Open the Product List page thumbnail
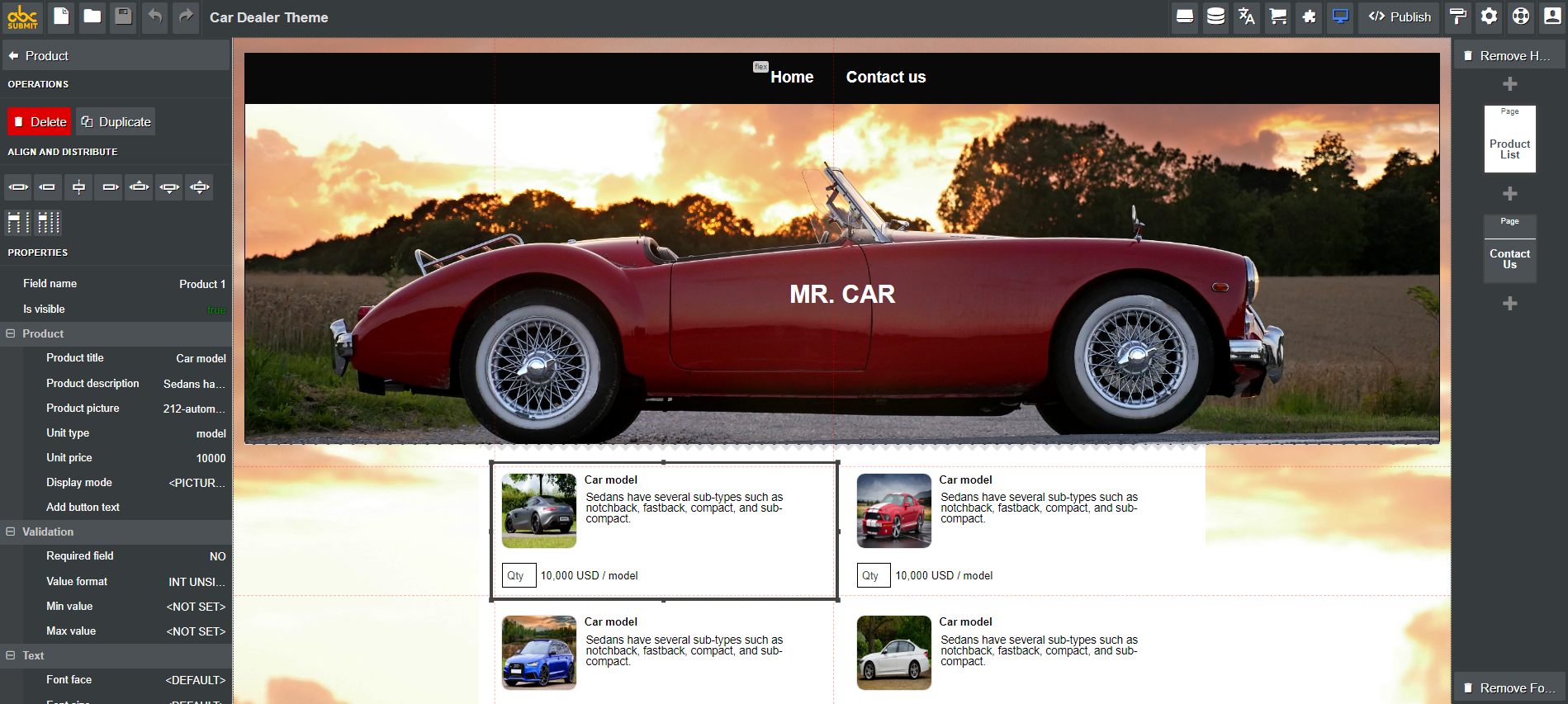 point(1509,139)
